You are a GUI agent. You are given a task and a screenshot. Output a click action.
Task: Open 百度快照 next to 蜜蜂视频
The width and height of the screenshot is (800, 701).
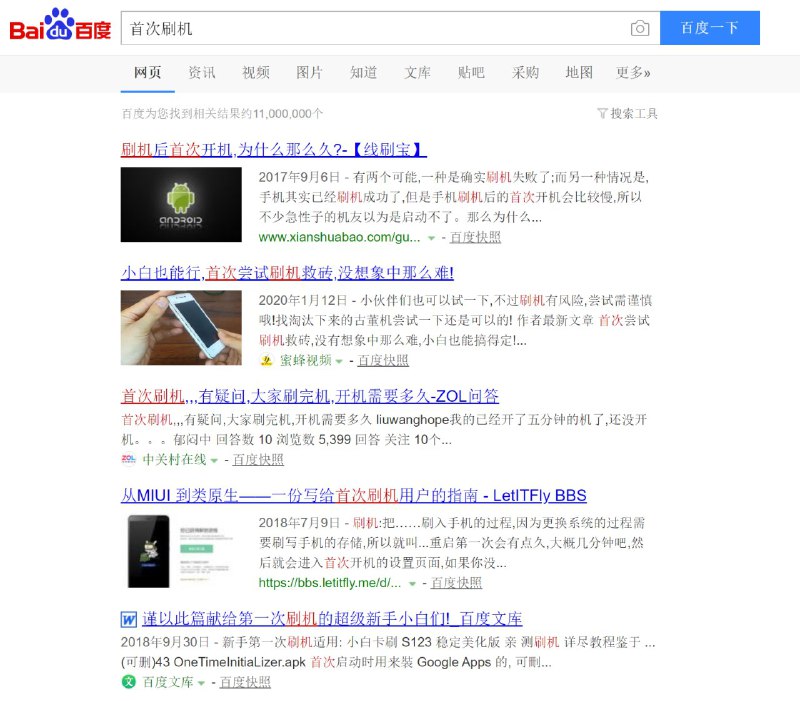383,361
